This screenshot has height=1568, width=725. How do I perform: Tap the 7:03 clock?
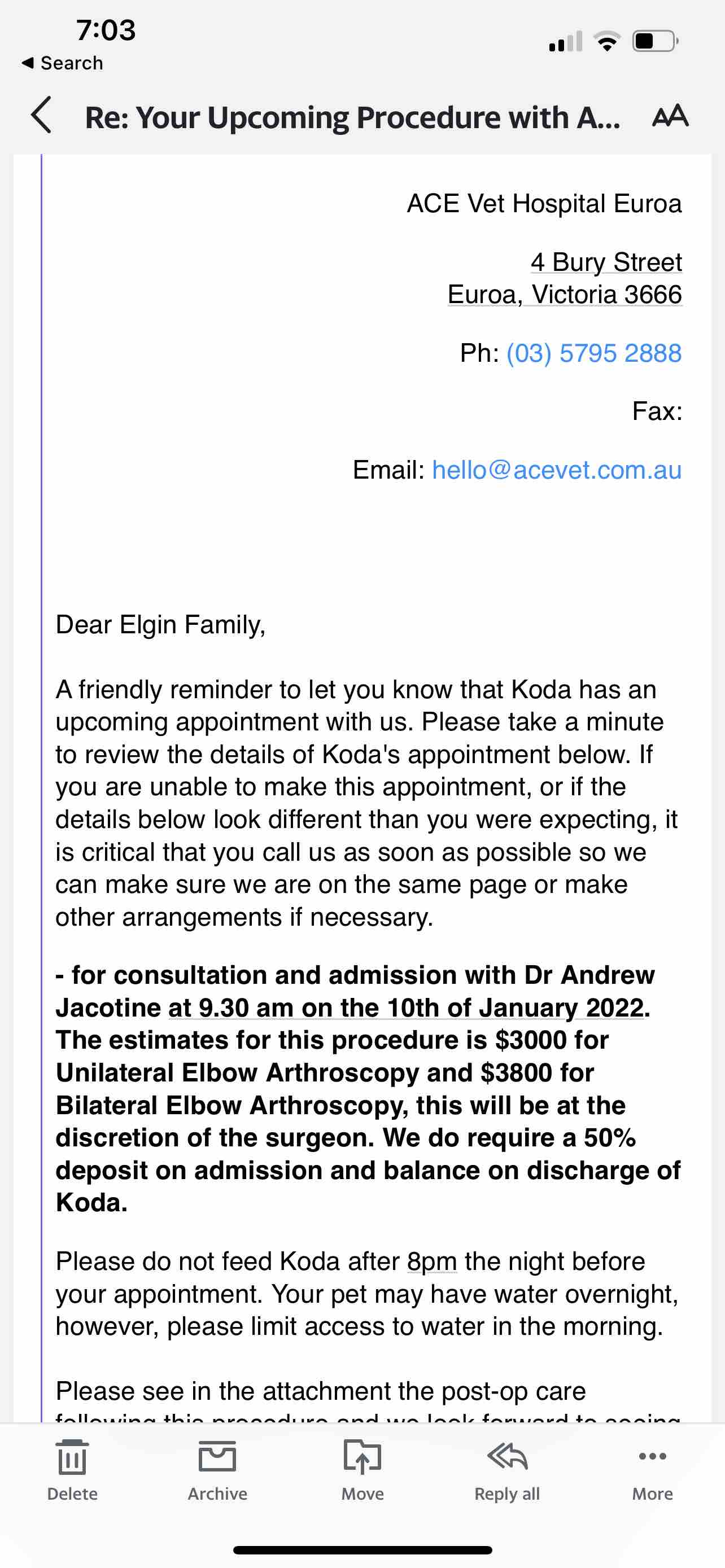[x=106, y=30]
